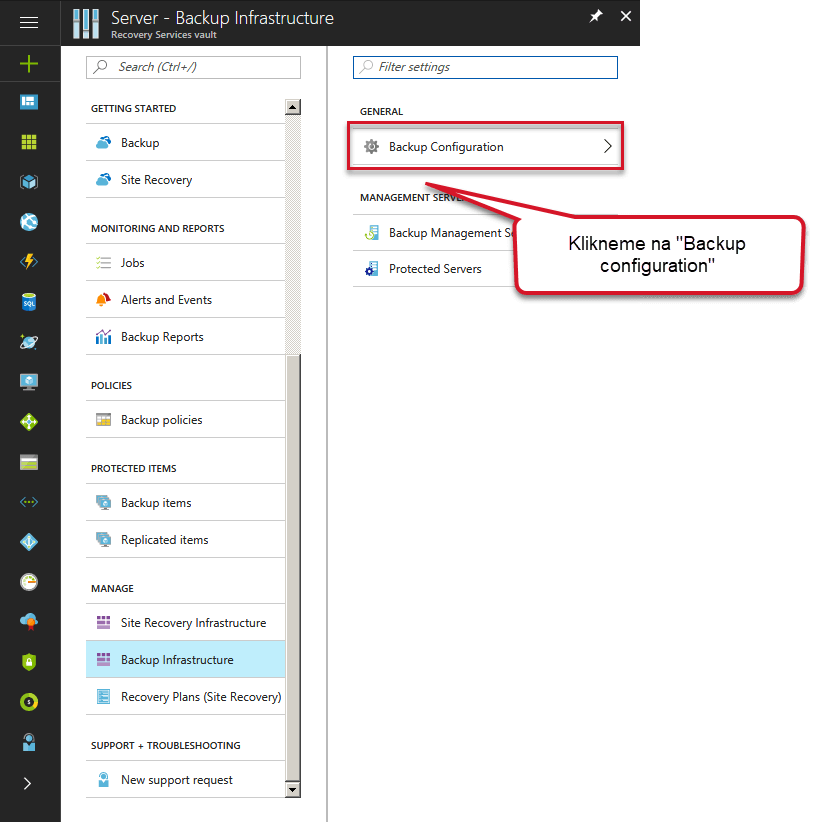Open Replicated items
Screen dimensions: 815x822
click(186, 539)
